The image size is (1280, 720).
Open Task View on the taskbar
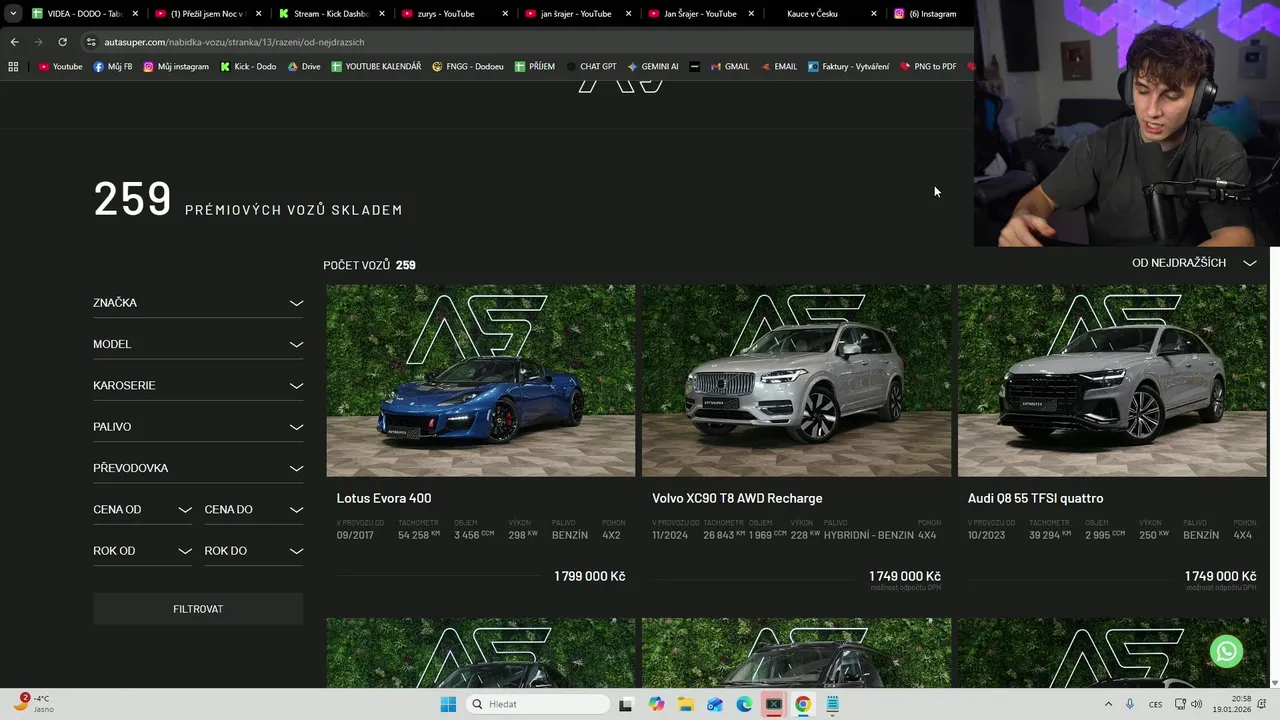[626, 704]
